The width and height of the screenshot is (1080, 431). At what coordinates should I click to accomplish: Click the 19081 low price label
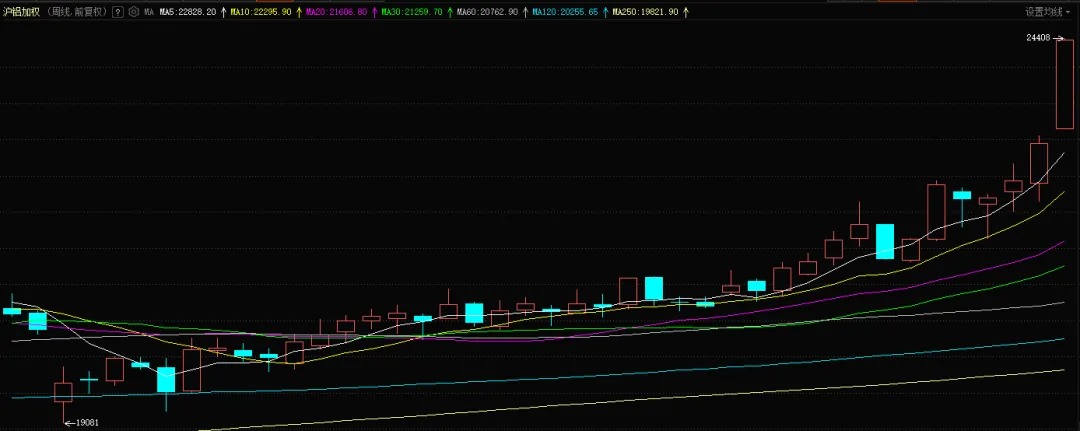86,423
